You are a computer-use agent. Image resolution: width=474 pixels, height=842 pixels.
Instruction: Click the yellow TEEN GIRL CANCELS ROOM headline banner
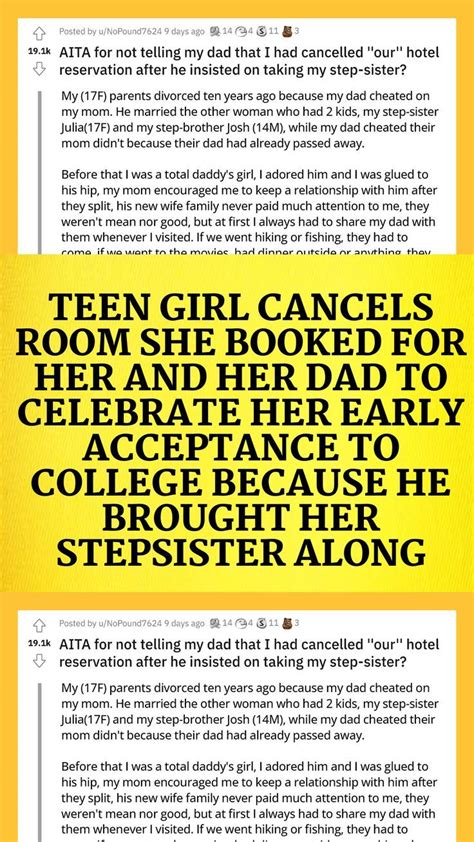(237, 423)
